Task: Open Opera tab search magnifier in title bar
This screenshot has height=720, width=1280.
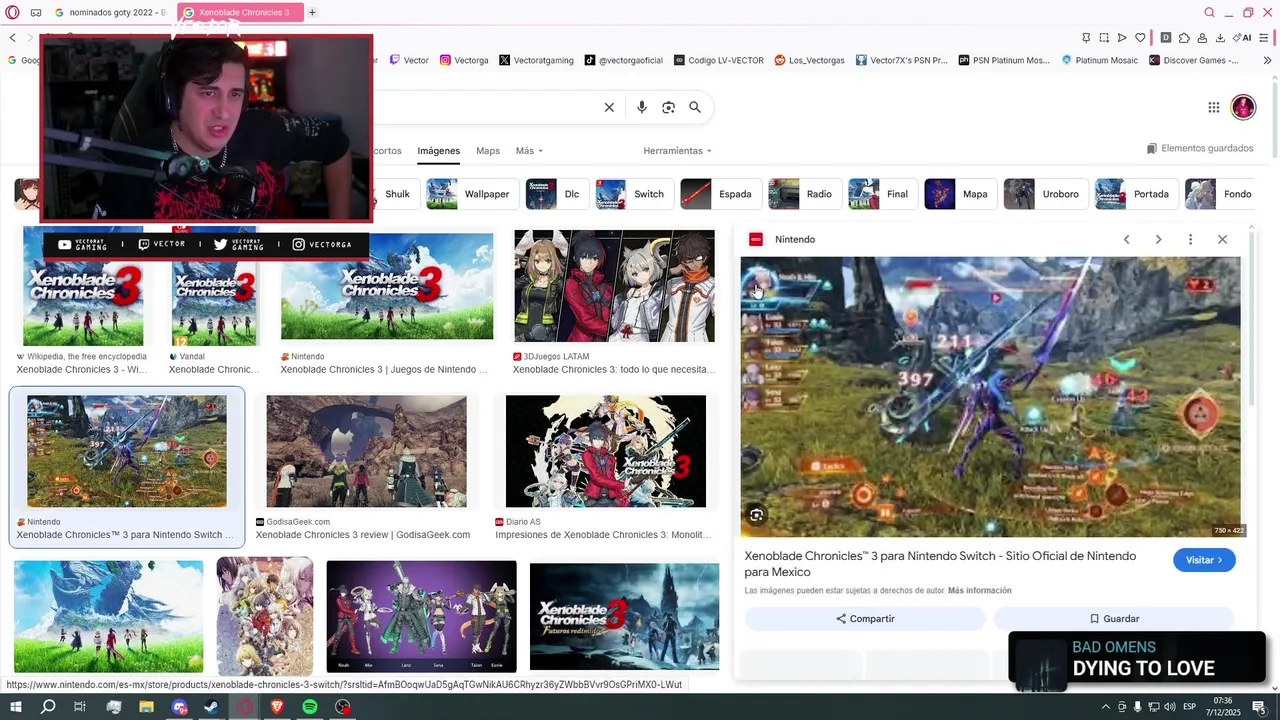Action: (x=1209, y=13)
